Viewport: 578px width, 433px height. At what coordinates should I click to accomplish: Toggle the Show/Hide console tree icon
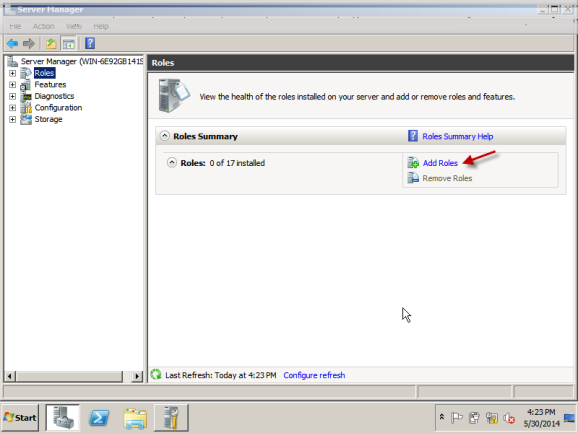tap(69, 43)
